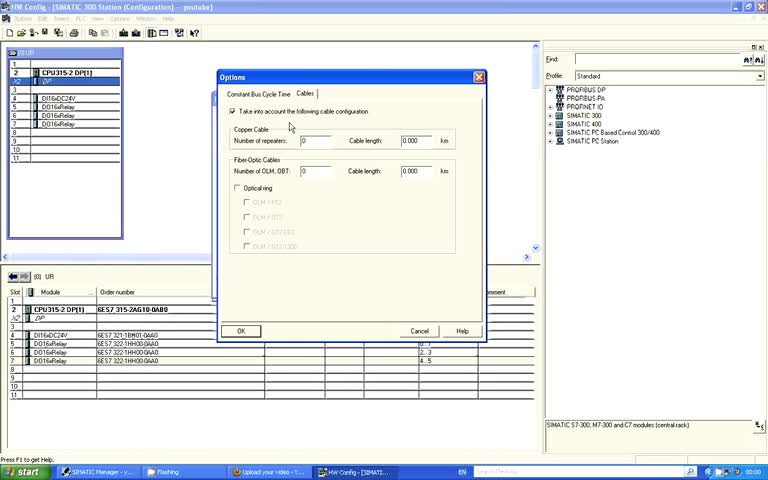This screenshot has height=480, width=768.
Task: Expand the SIMATIC PC Station tree node
Action: pos(550,142)
